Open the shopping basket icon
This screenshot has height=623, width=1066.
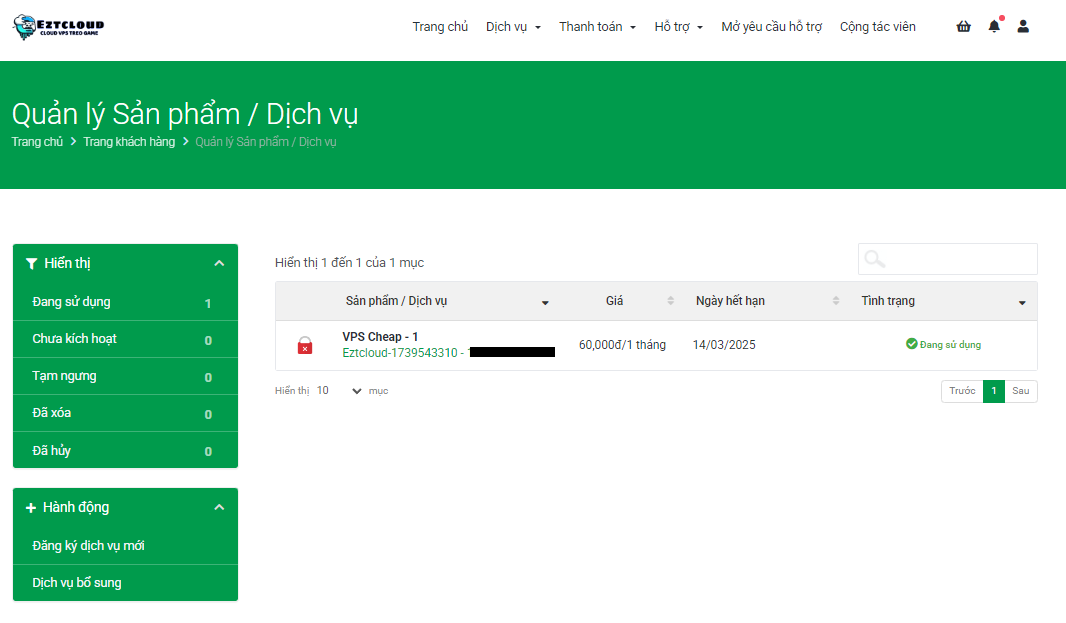tap(963, 27)
